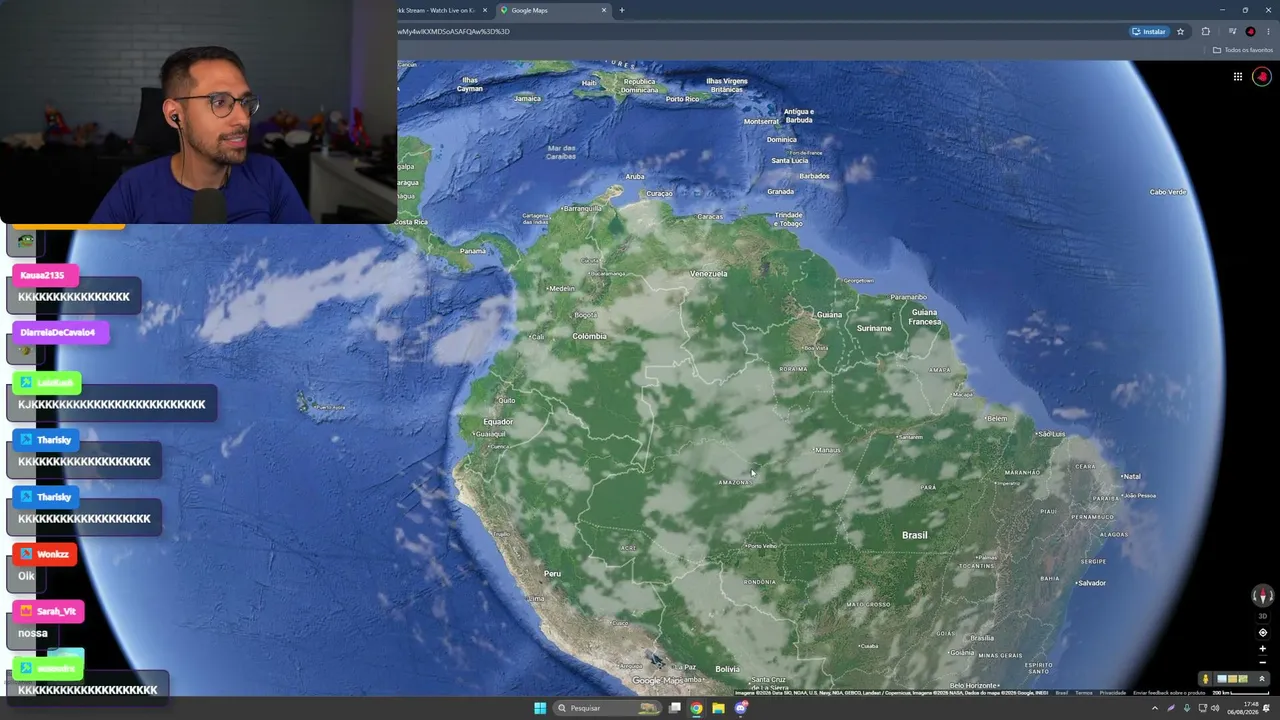Viewport: 1280px width, 720px height.
Task: Click the Brasil country label
Action: [x=915, y=535]
